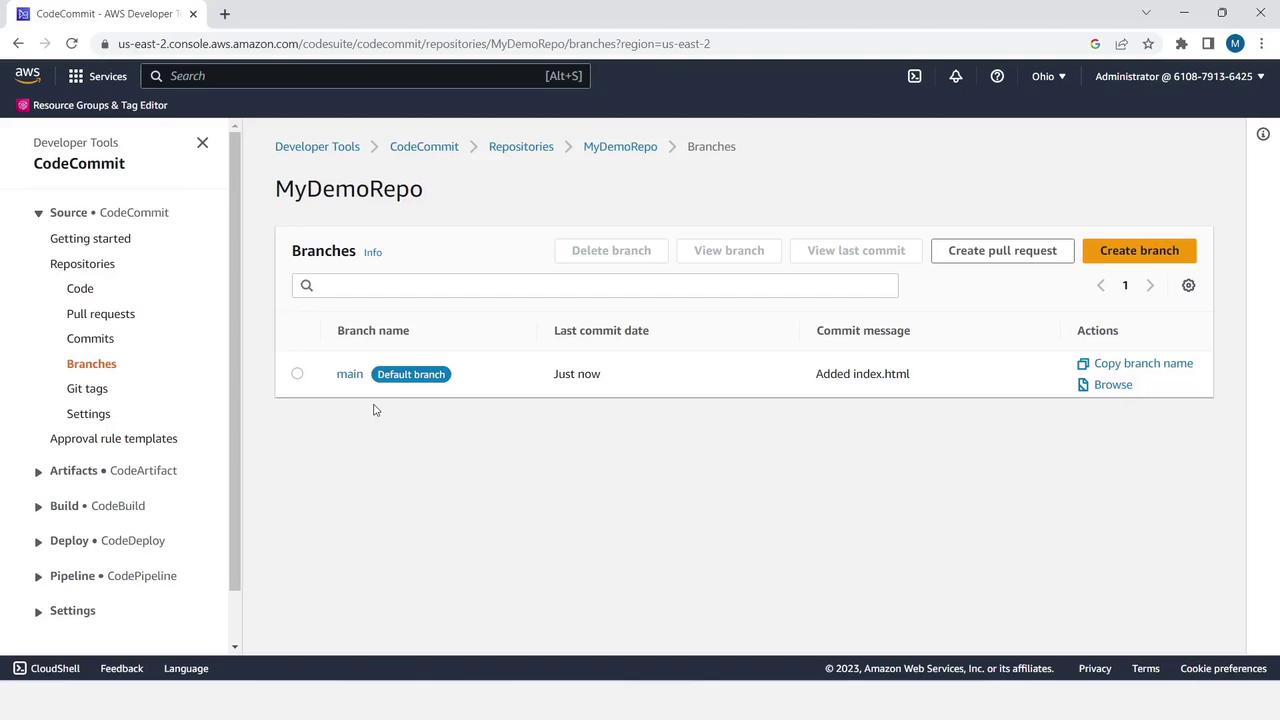Screen dimensions: 1280x720
Task: Open the Services grid menu
Action: click(97, 76)
